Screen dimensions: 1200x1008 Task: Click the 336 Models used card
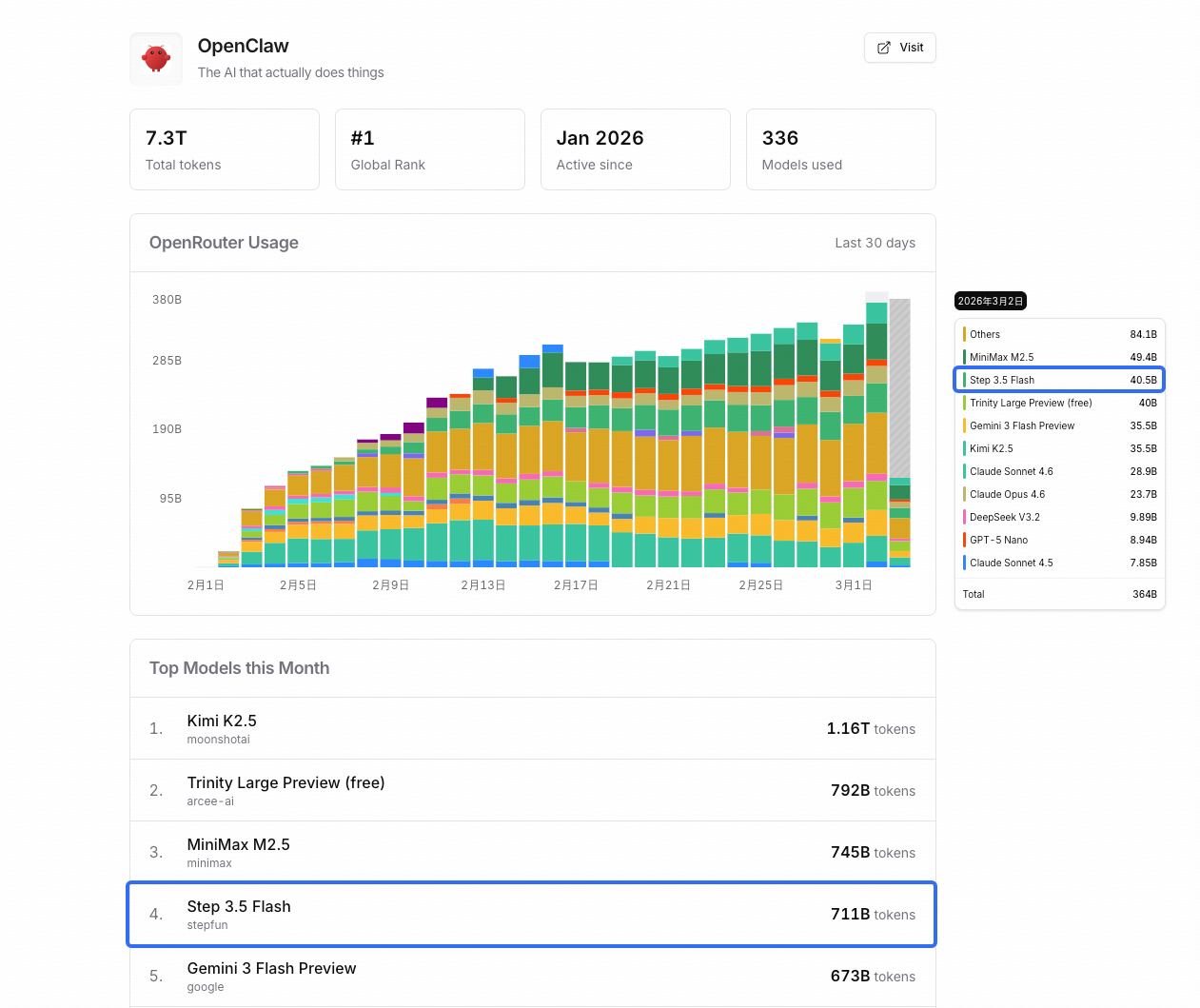(x=840, y=149)
